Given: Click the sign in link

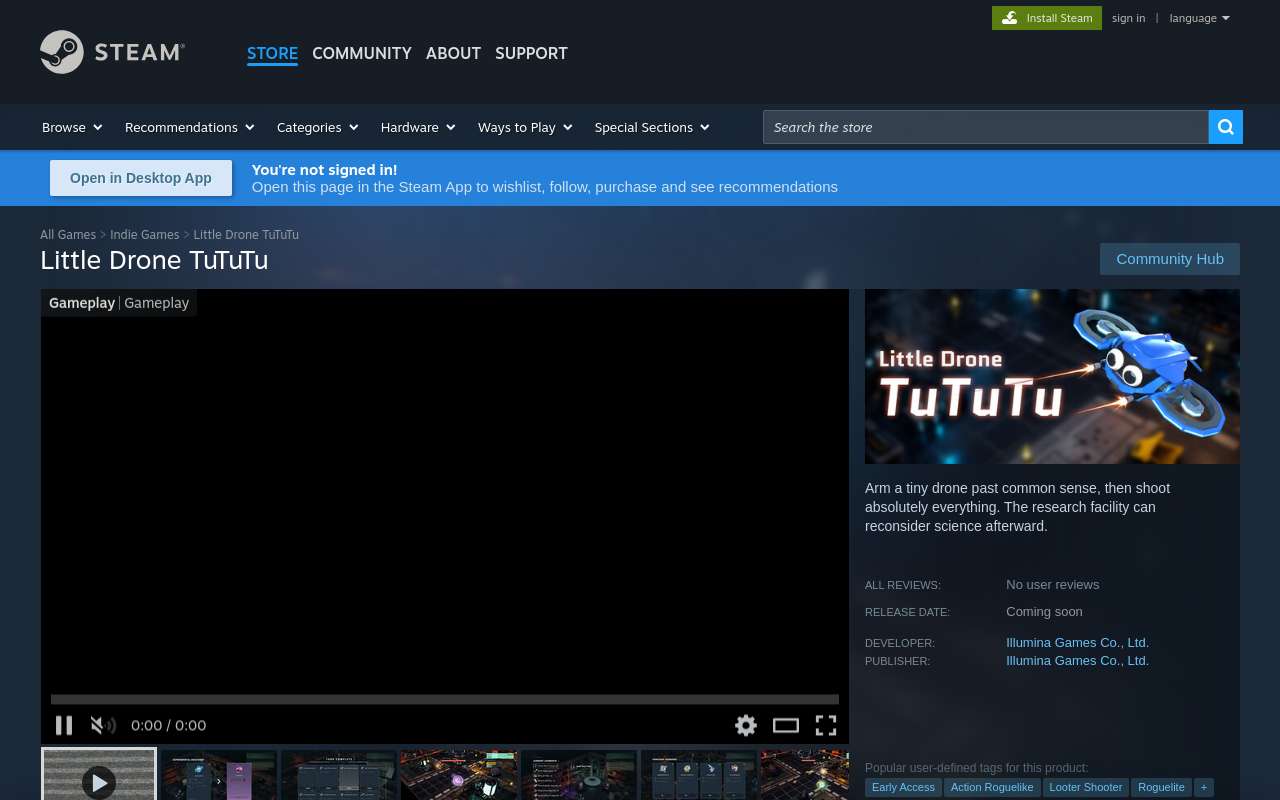Looking at the screenshot, I should [1128, 18].
